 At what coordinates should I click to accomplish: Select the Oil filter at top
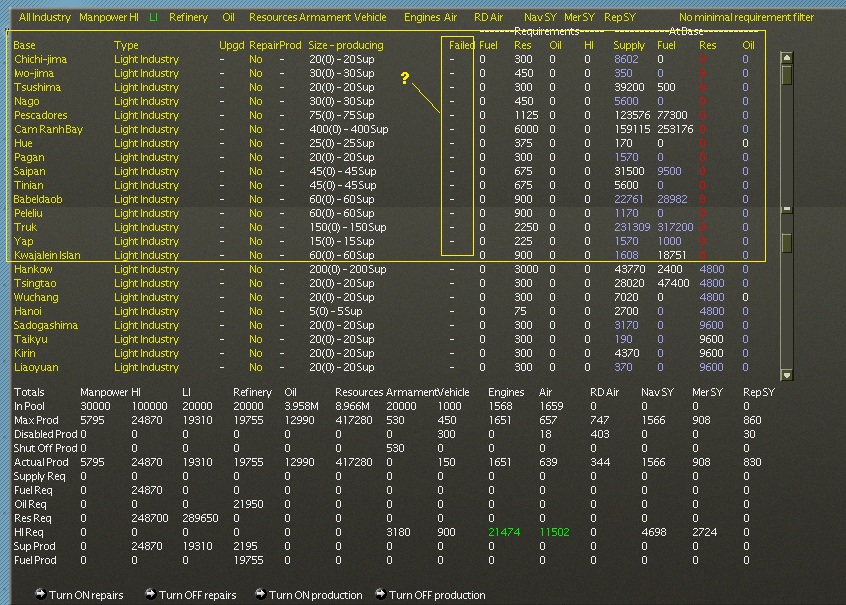pyautogui.click(x=228, y=17)
